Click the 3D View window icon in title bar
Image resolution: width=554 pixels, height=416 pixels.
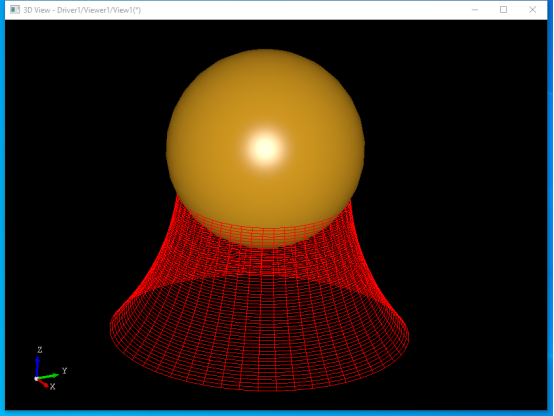tap(15, 10)
